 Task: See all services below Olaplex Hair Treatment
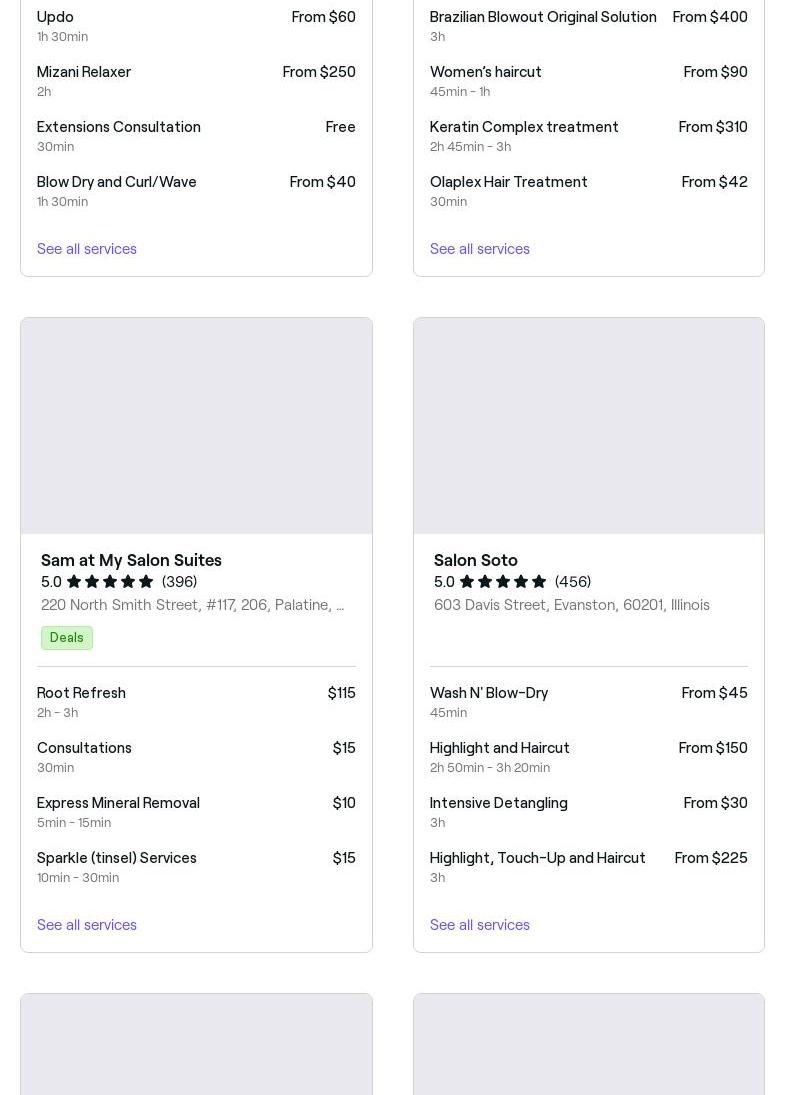click(x=480, y=249)
